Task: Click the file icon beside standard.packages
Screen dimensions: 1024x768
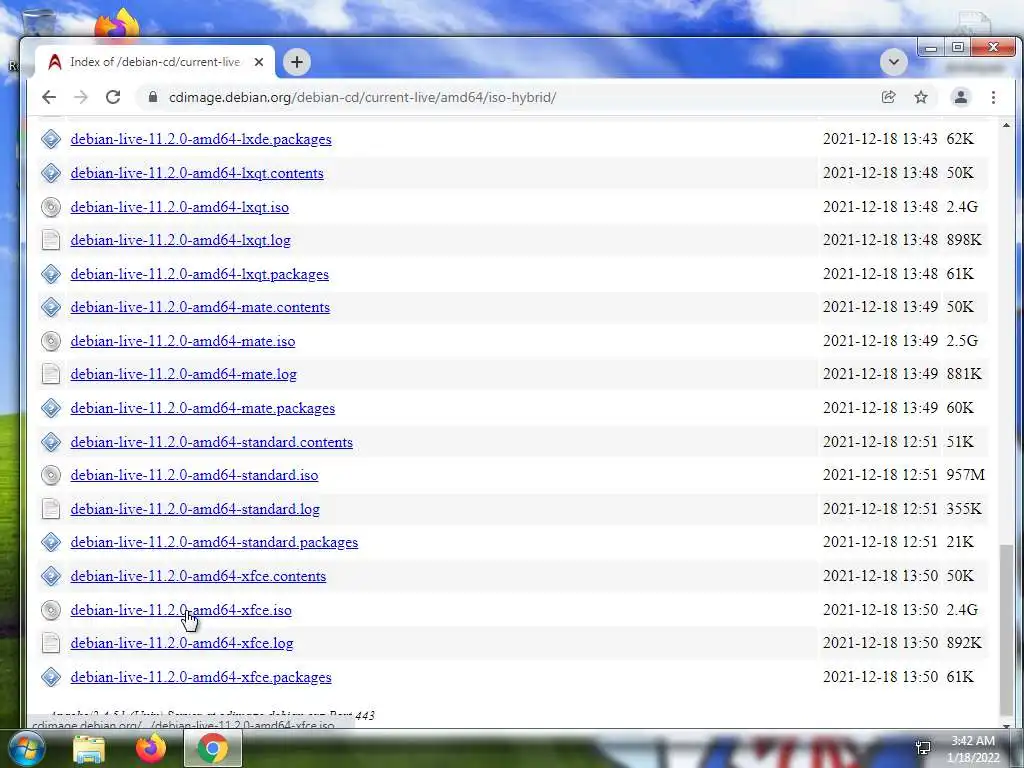Action: click(51, 542)
